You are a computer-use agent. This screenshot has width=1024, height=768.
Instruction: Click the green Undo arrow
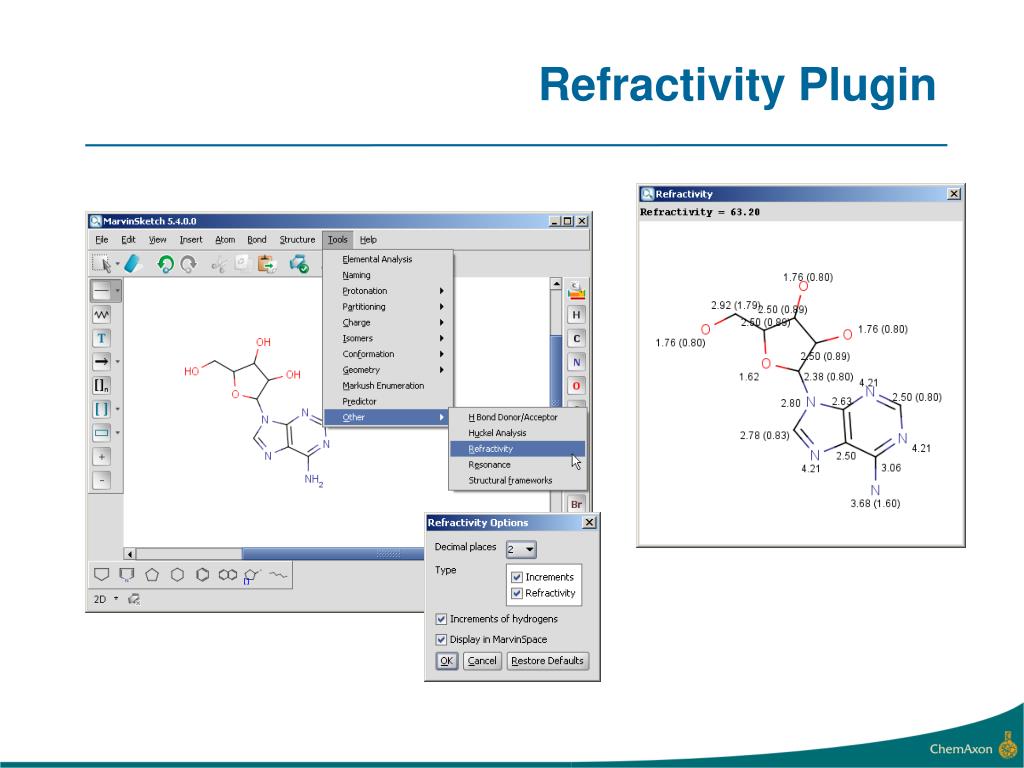[x=165, y=264]
